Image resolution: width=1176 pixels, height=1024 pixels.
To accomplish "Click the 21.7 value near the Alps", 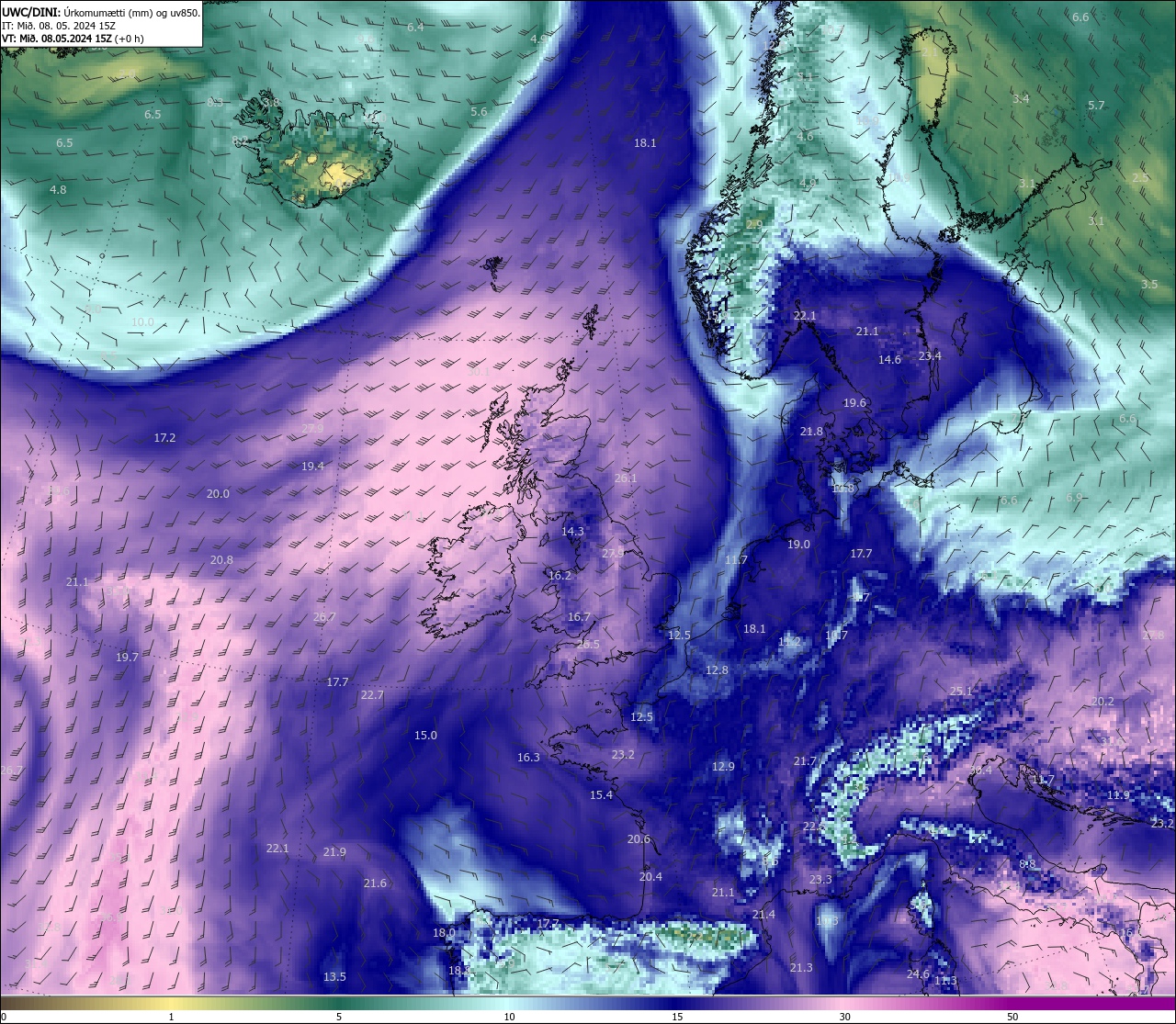I will click(805, 761).
